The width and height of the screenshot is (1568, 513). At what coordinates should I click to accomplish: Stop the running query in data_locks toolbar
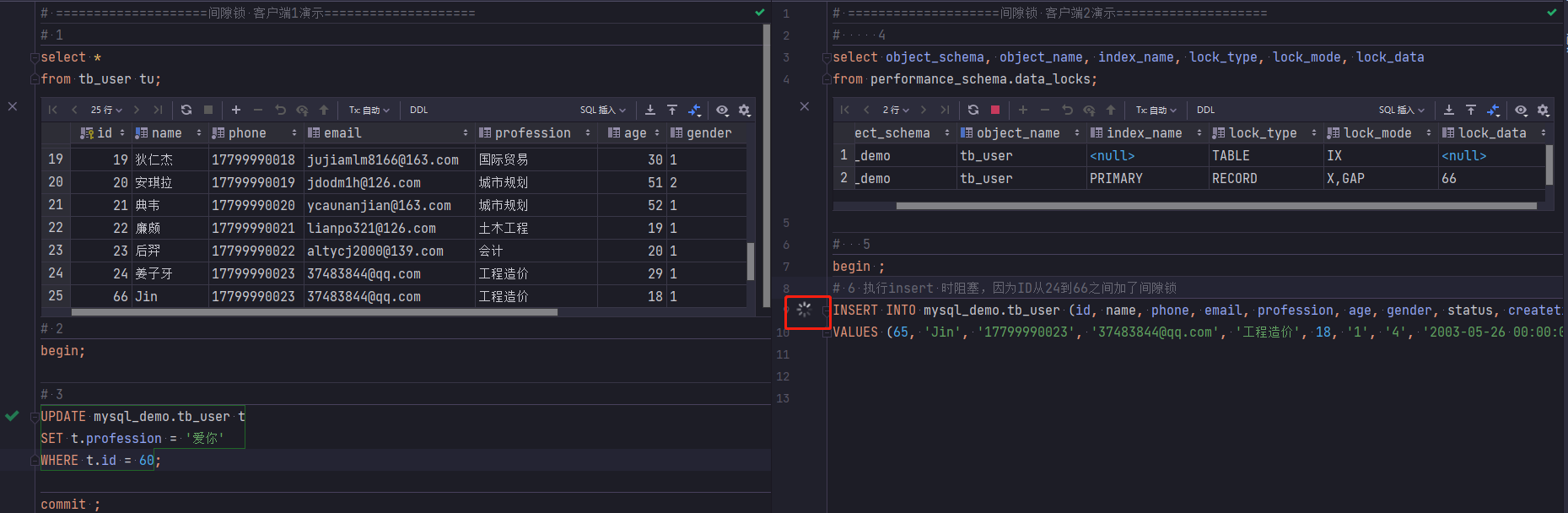(995, 110)
